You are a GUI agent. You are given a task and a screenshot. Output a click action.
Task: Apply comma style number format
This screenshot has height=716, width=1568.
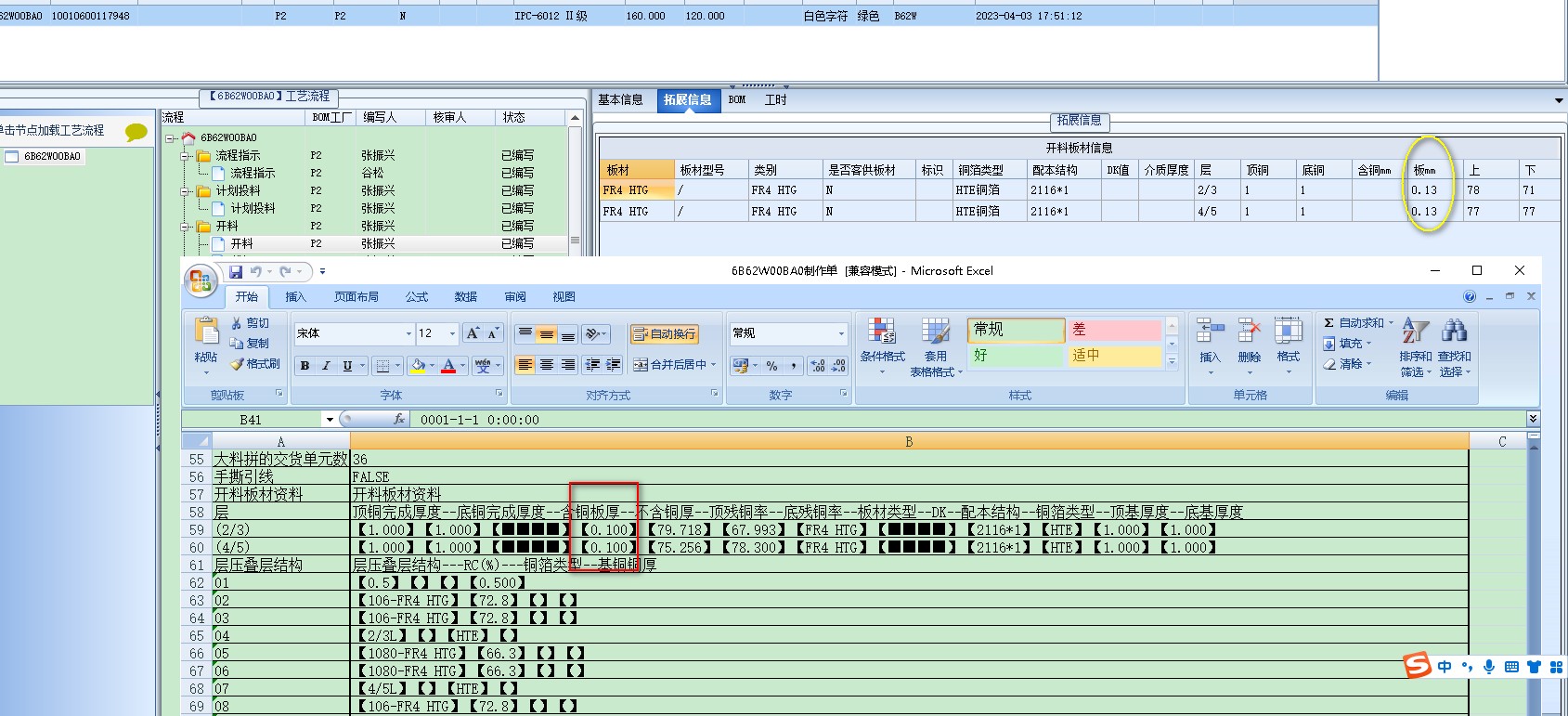(794, 366)
